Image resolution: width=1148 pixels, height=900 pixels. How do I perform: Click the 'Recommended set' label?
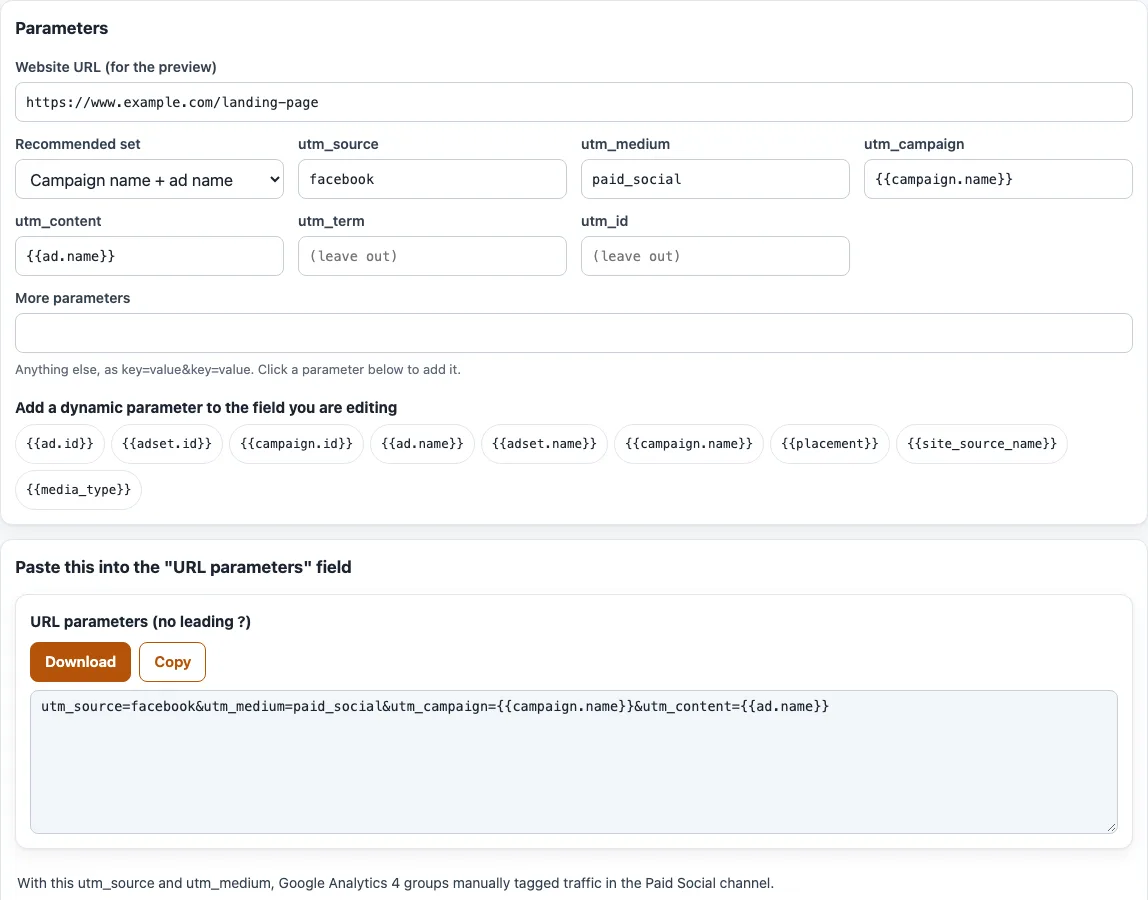coord(78,144)
